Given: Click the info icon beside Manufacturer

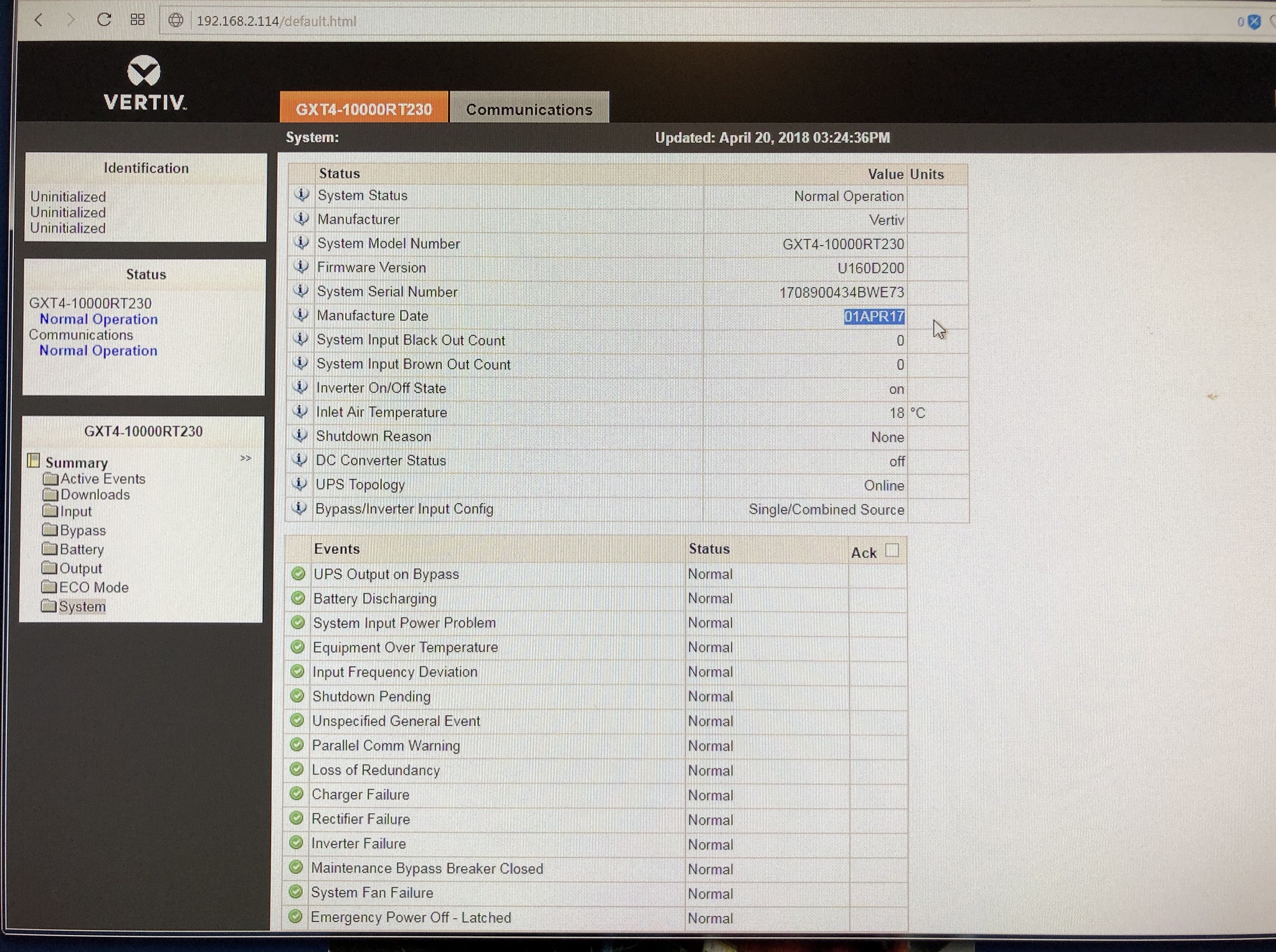Looking at the screenshot, I should 302,219.
